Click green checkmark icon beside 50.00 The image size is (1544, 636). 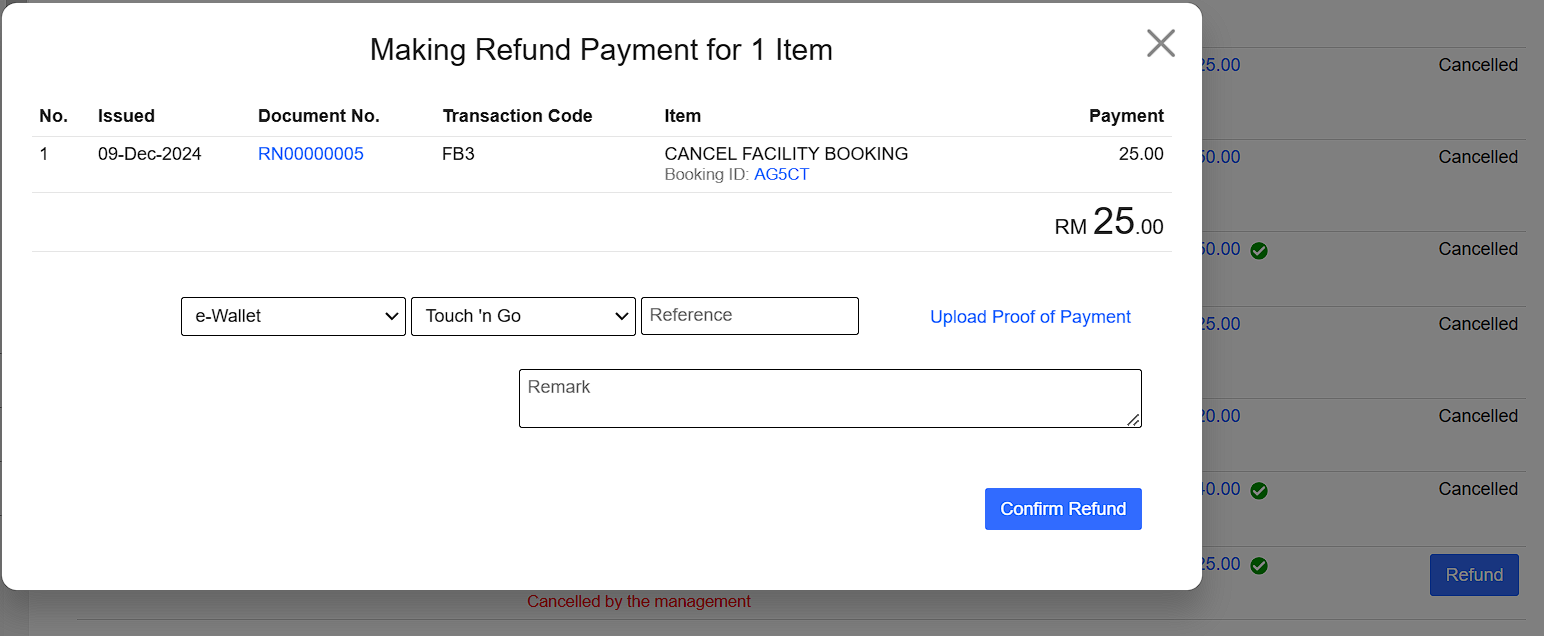[1259, 250]
